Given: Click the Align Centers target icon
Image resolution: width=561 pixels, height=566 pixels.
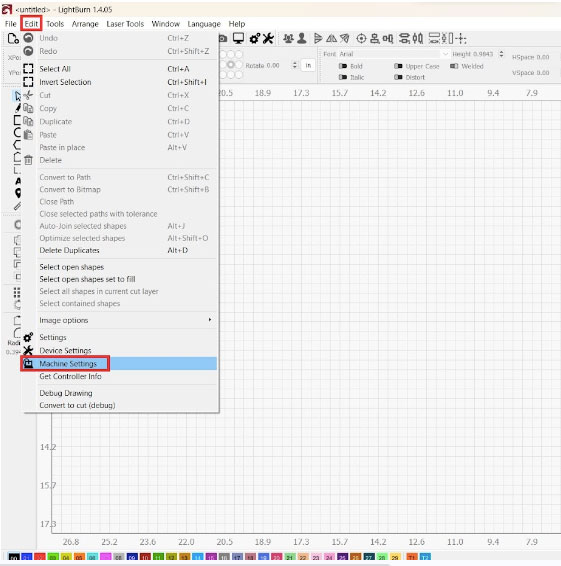Looking at the screenshot, I should pos(361,38).
